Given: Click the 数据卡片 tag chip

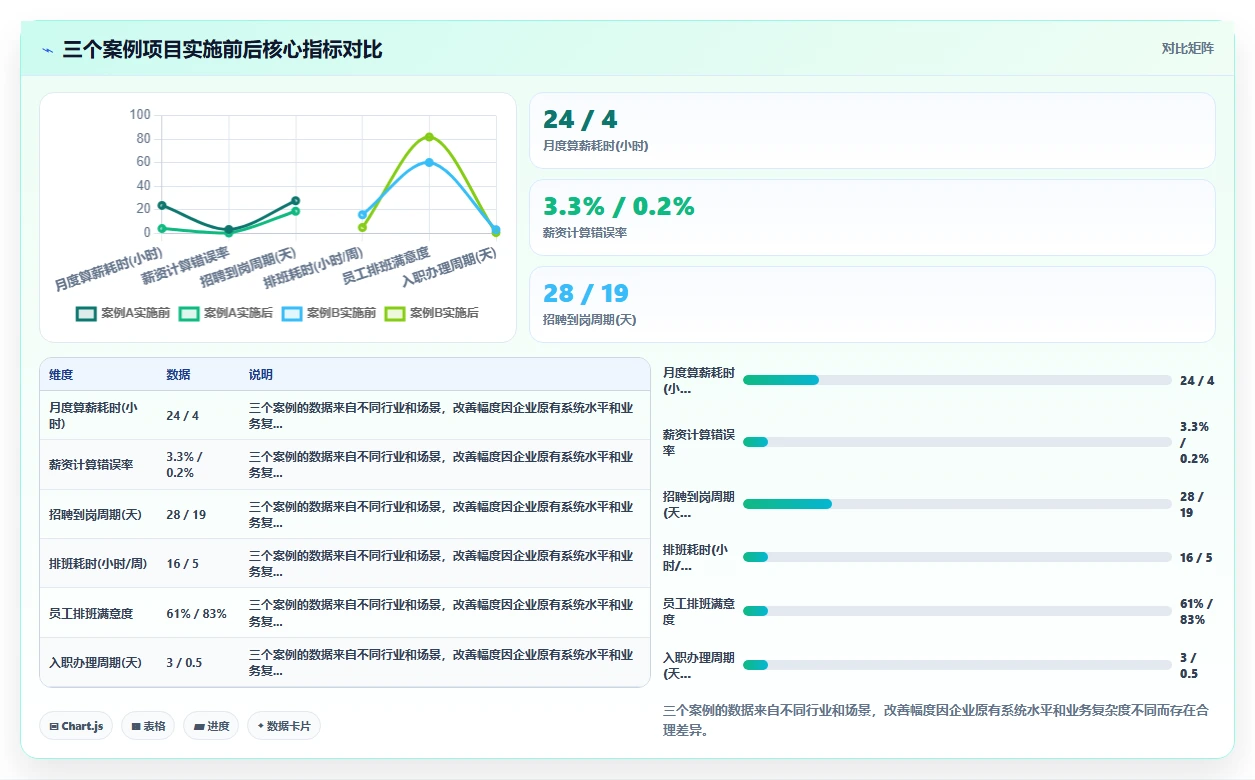Looking at the screenshot, I should point(284,726).
